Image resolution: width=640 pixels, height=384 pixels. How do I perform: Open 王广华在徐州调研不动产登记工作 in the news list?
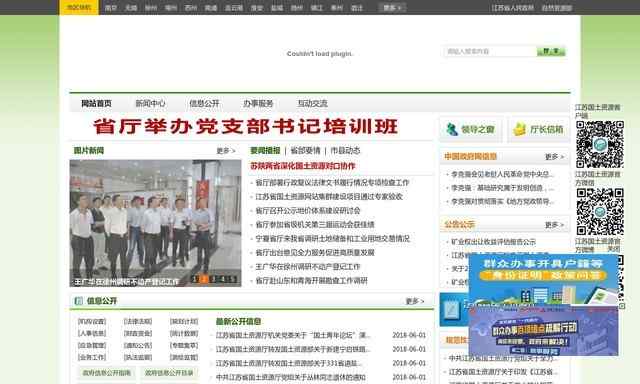point(308,267)
